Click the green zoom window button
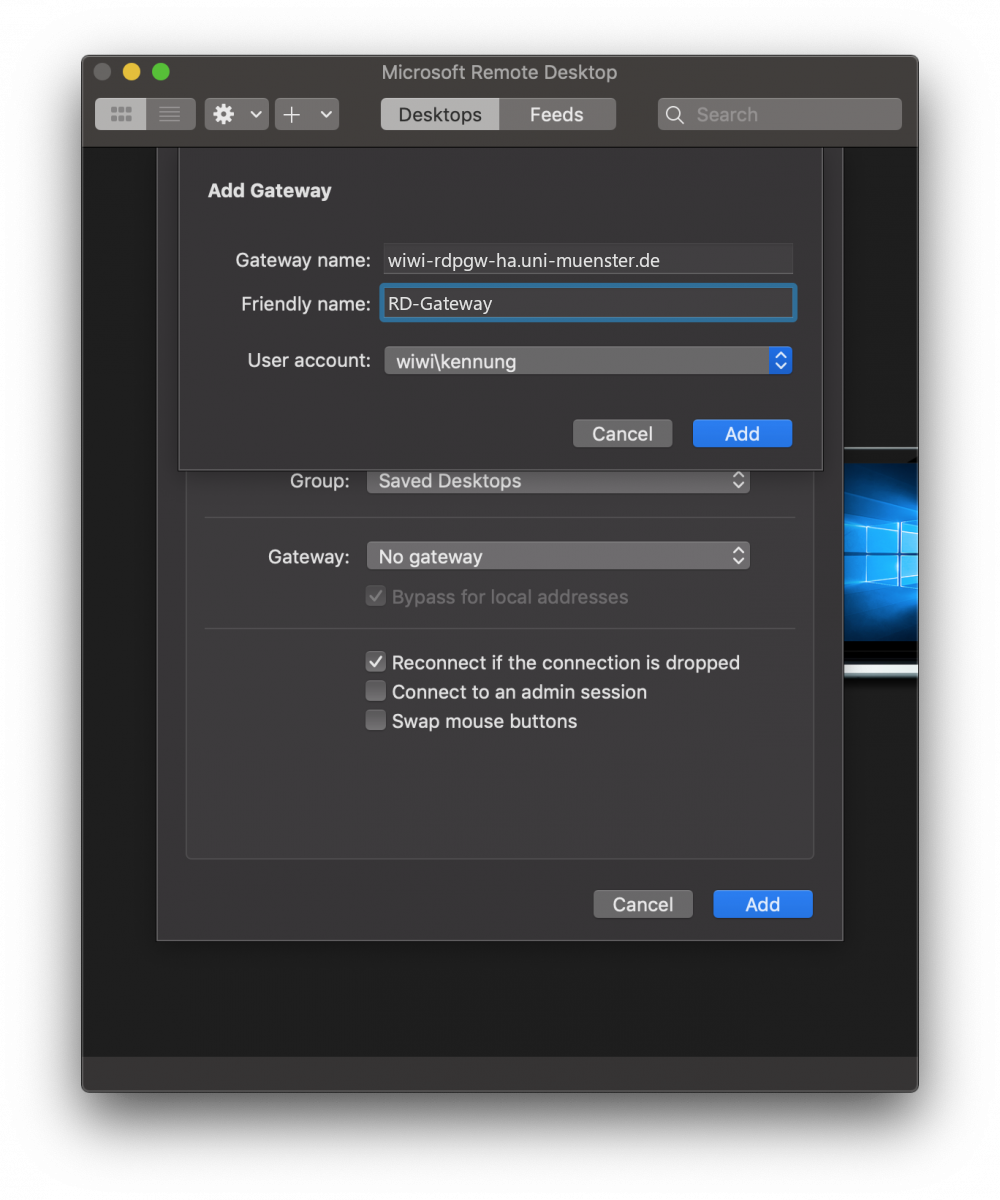 tap(160, 72)
